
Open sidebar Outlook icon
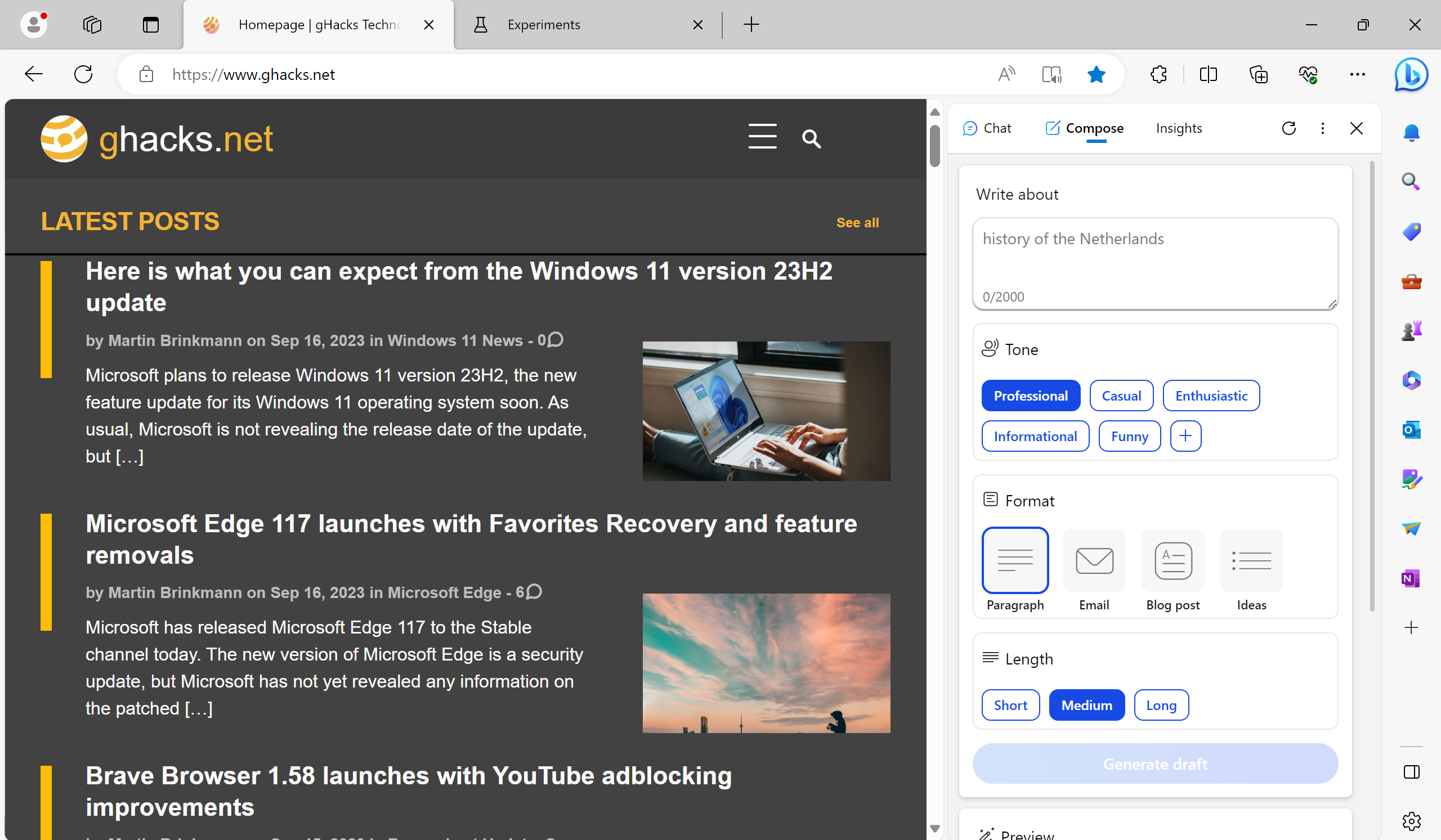pos(1411,430)
